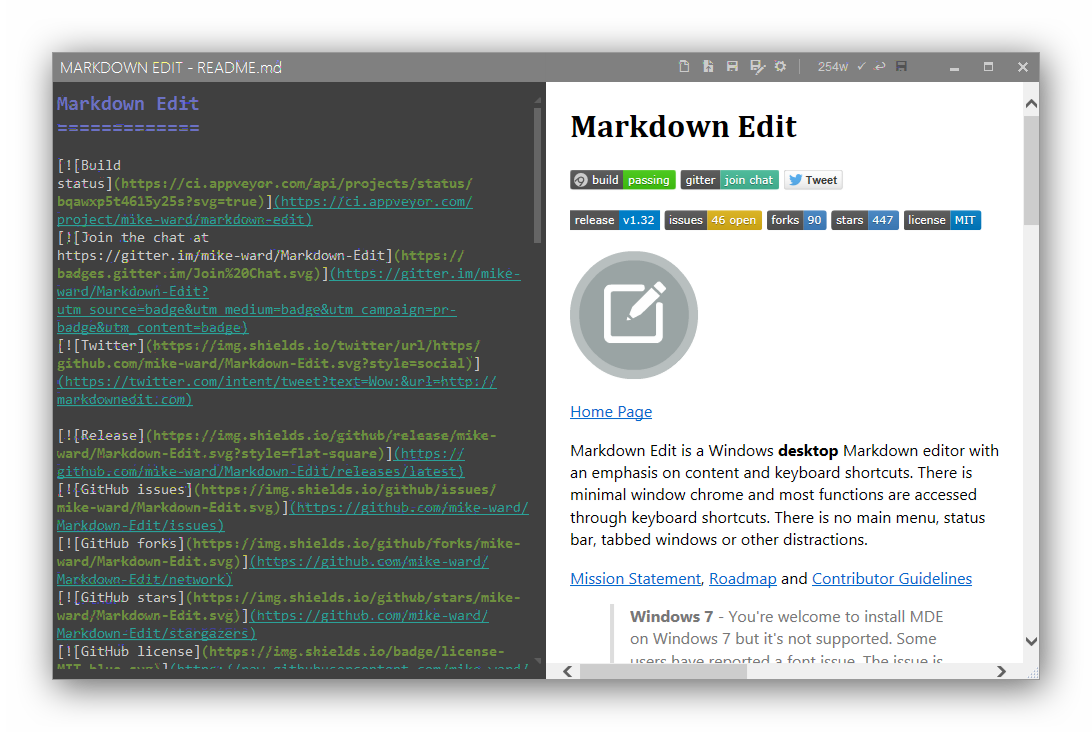Minimize the Markdown Edit window

click(954, 67)
